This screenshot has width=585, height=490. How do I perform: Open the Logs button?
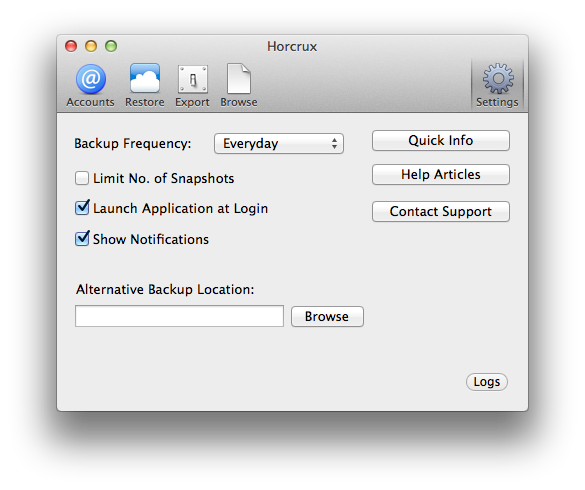(x=487, y=382)
